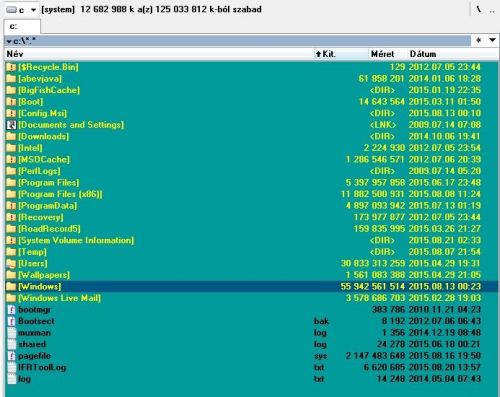This screenshot has width=500, height=397.
Task: Select the $Recycle.Bin folder icon
Action: coord(11,67)
